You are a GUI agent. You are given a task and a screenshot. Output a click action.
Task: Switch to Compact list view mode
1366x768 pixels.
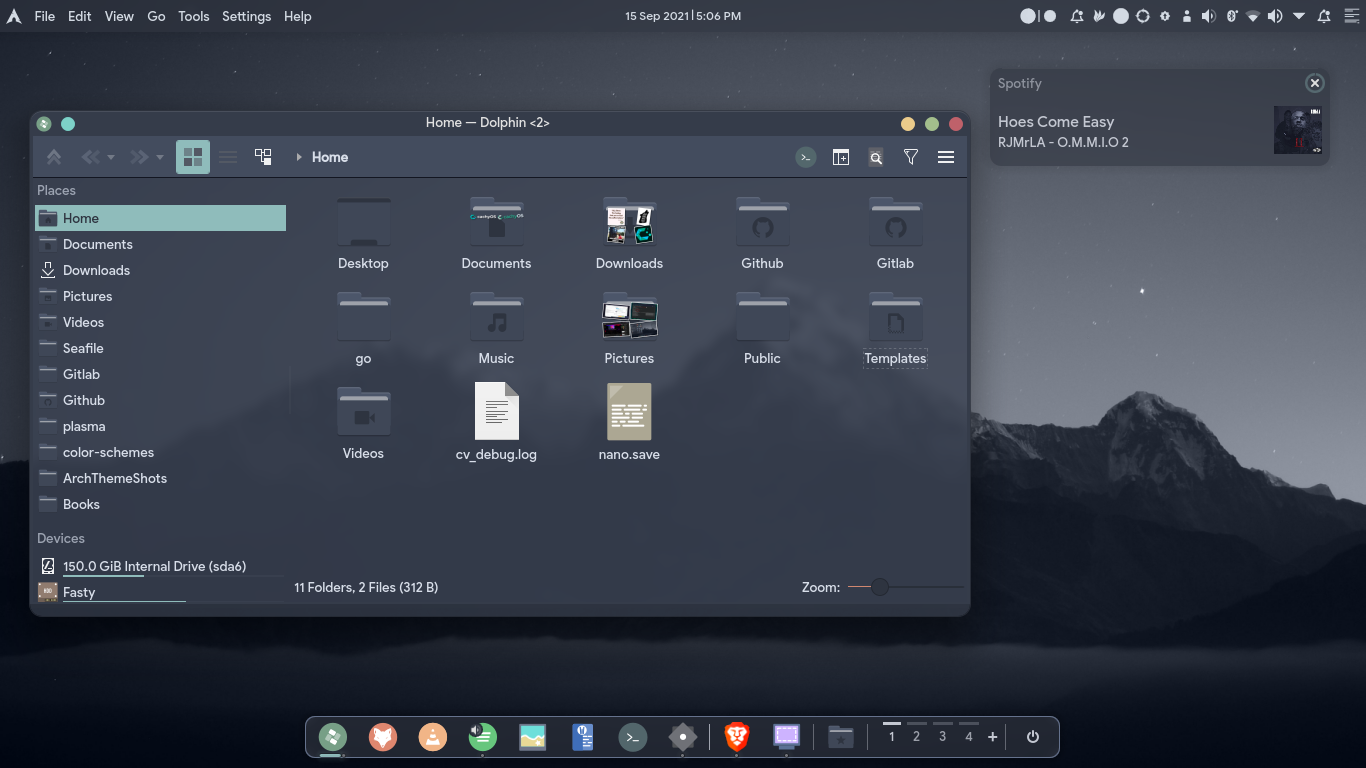tap(228, 157)
